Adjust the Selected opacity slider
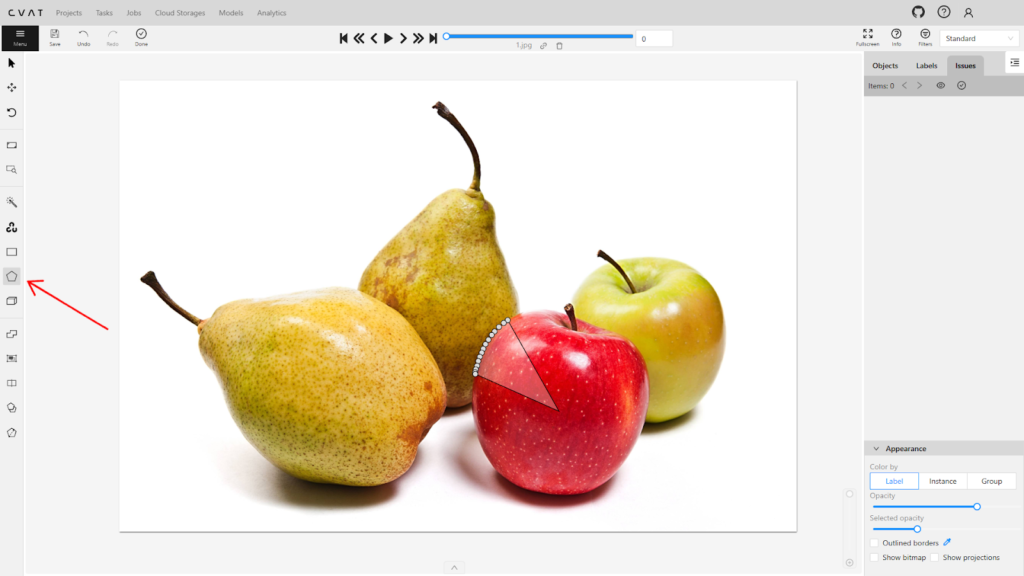1024x576 pixels. [943, 529]
